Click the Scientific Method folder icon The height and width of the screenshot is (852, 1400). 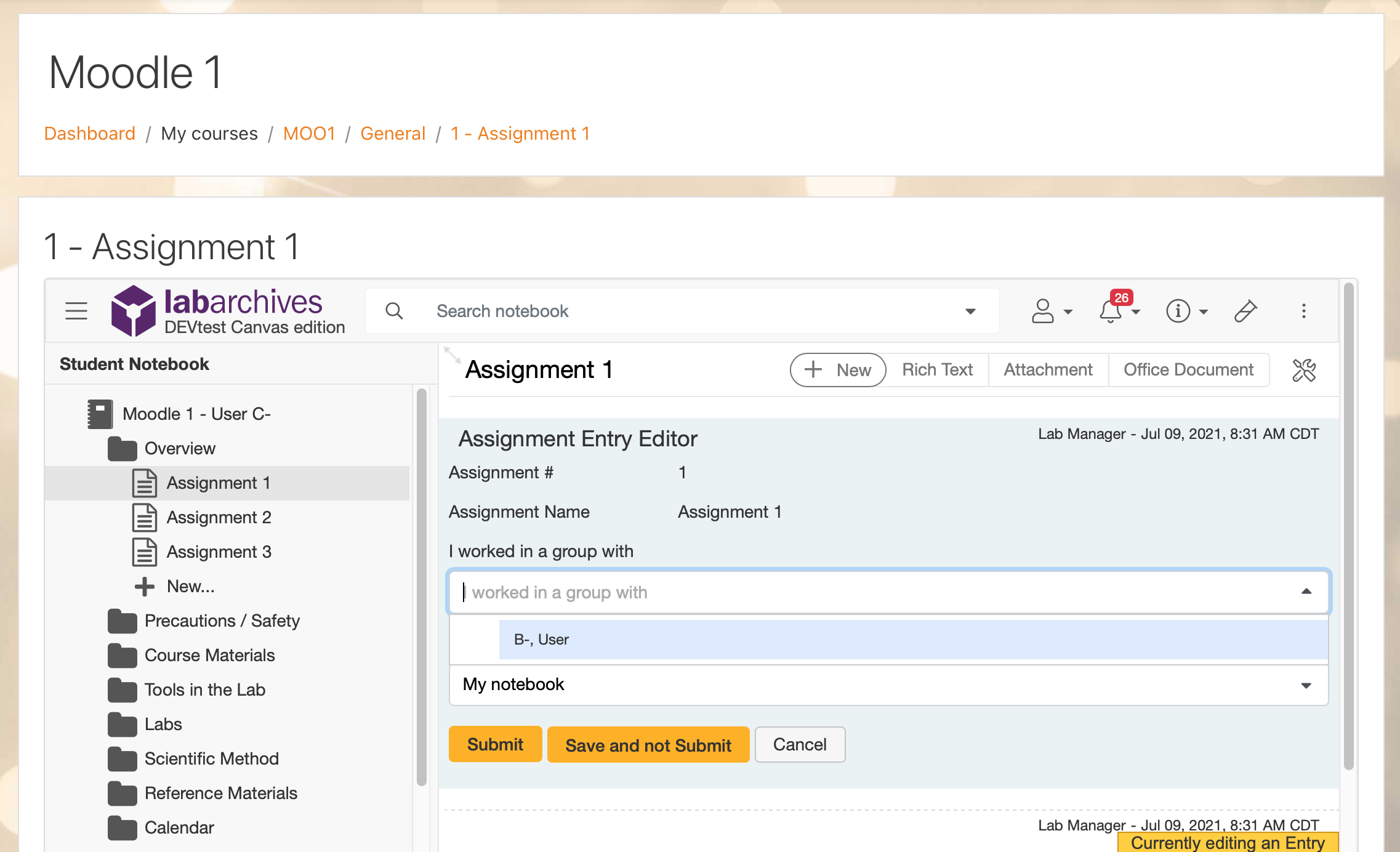pos(122,759)
